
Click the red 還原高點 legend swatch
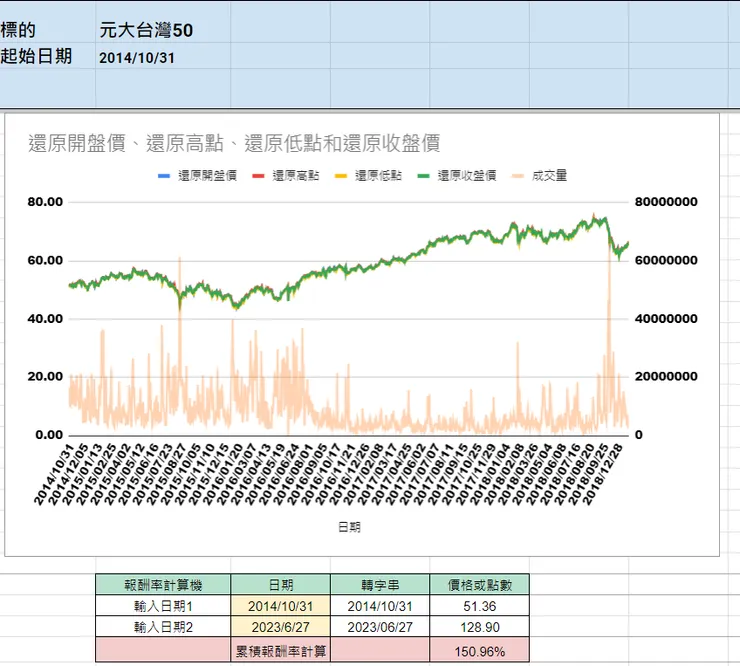(258, 176)
